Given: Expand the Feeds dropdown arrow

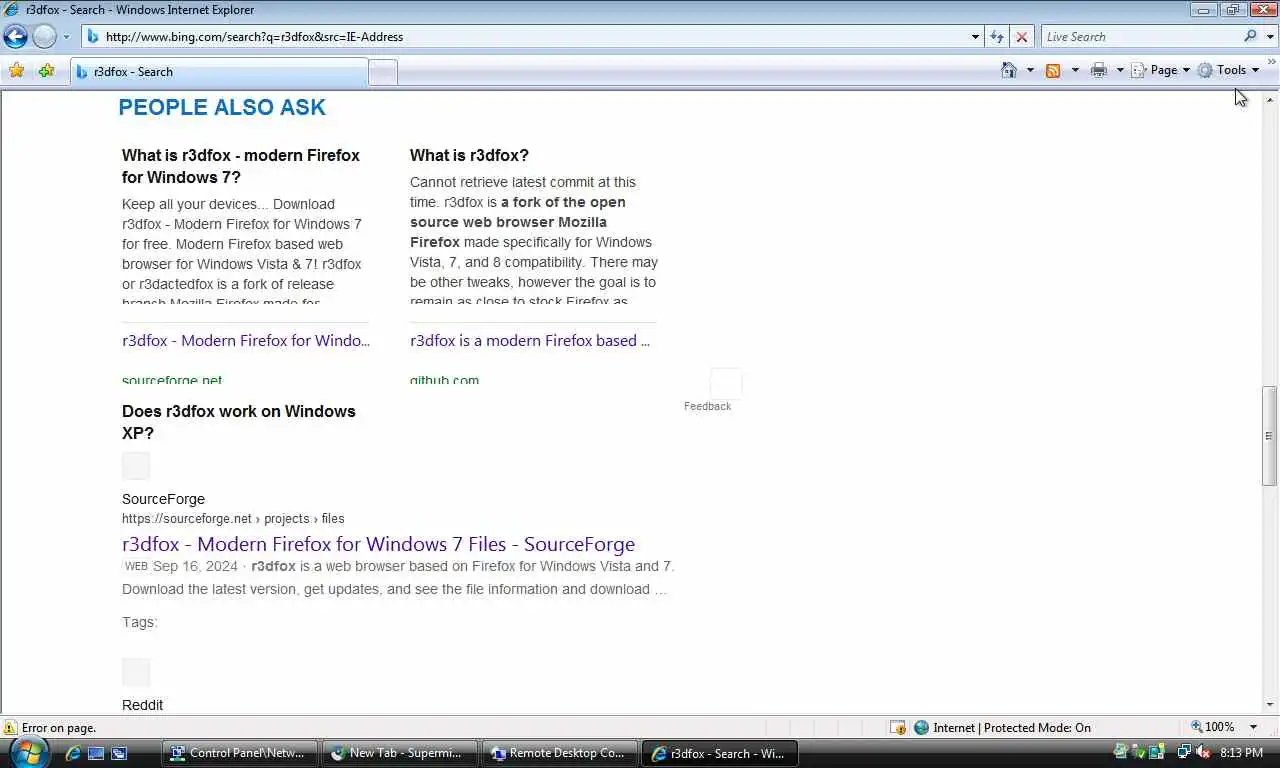Looking at the screenshot, I should [1075, 70].
